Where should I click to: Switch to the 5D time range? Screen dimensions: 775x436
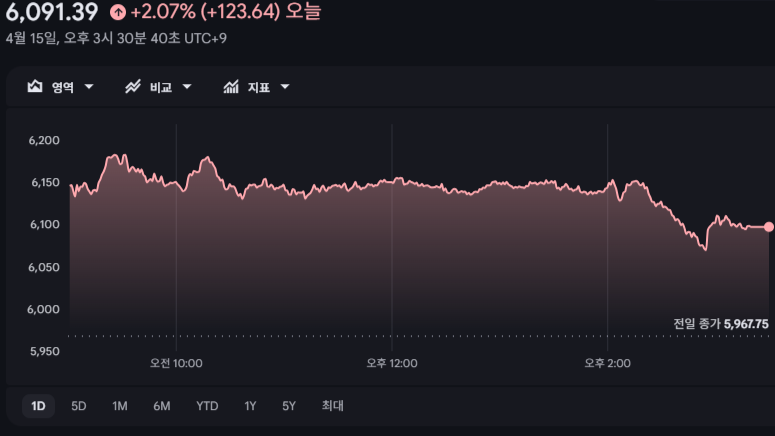[x=79, y=406]
